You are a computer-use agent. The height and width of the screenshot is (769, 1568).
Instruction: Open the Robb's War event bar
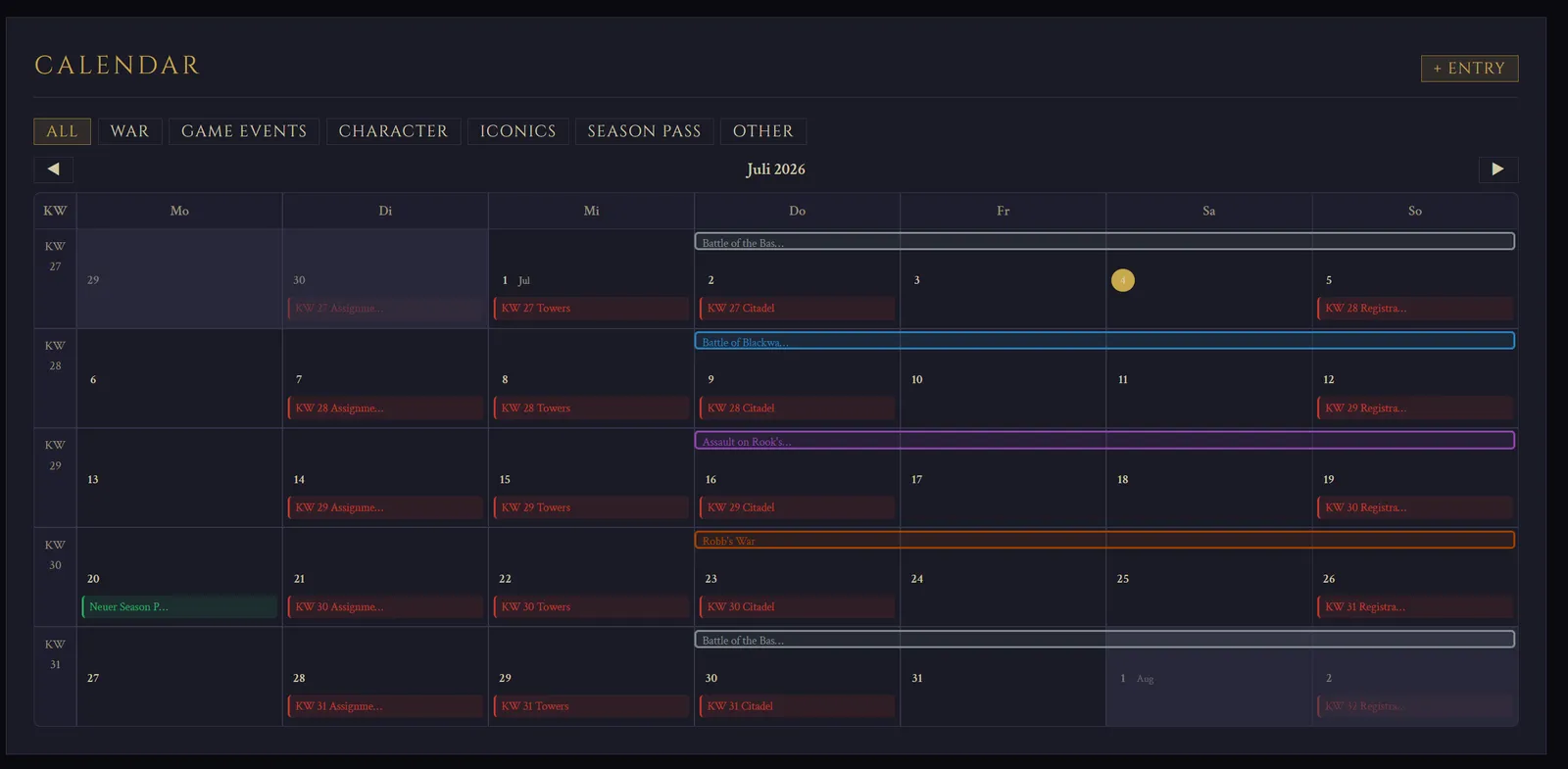pyautogui.click(x=1104, y=540)
